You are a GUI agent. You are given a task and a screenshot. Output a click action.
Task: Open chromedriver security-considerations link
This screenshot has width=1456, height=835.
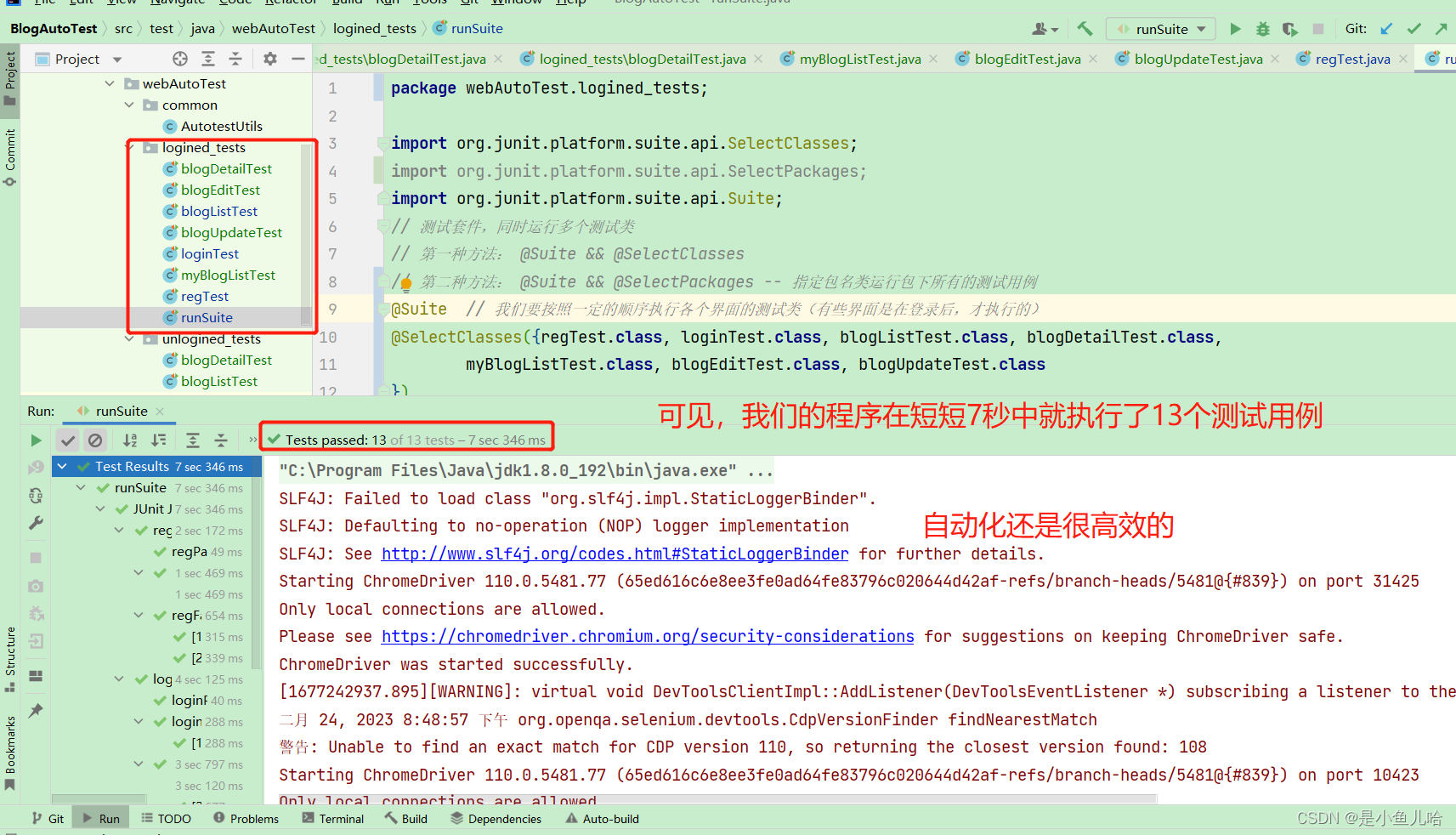(x=648, y=636)
